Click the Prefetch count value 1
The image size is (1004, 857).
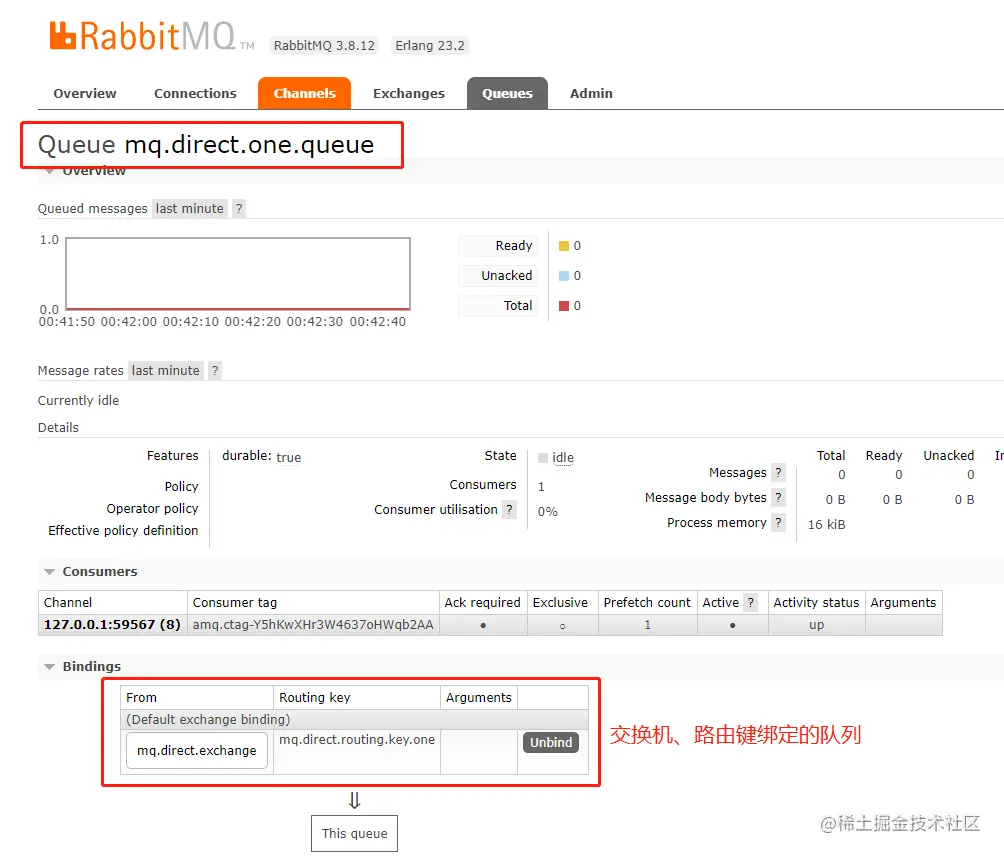(x=647, y=624)
